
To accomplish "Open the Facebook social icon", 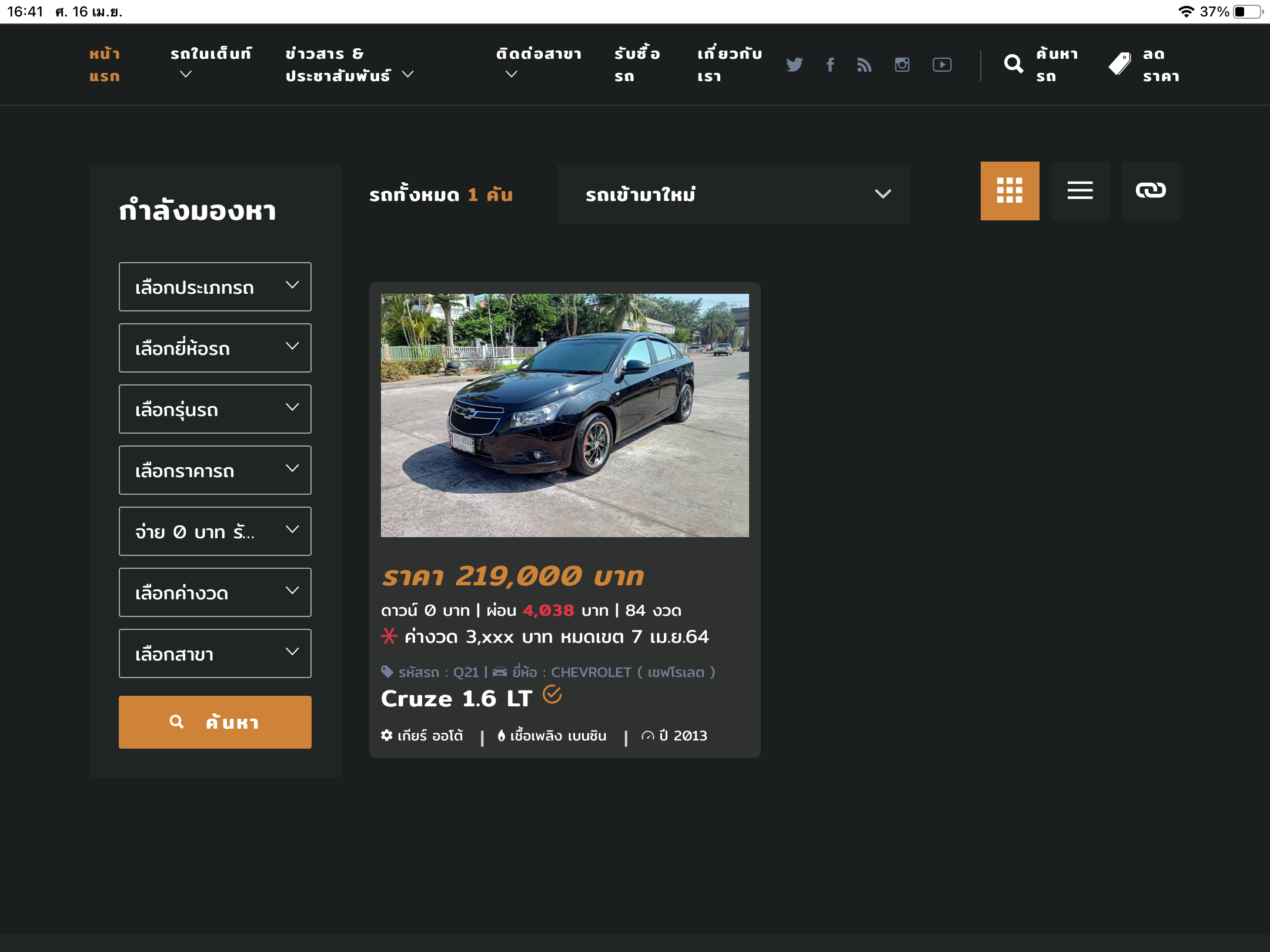I will tap(830, 65).
